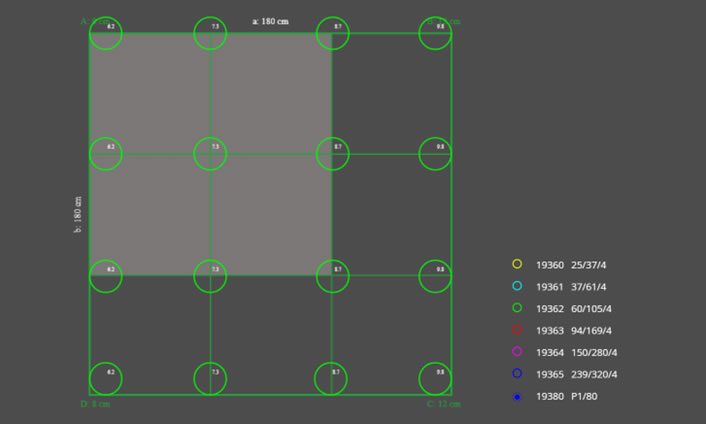Click the legend code 19360
This screenshot has width=706, height=424.
point(550,265)
